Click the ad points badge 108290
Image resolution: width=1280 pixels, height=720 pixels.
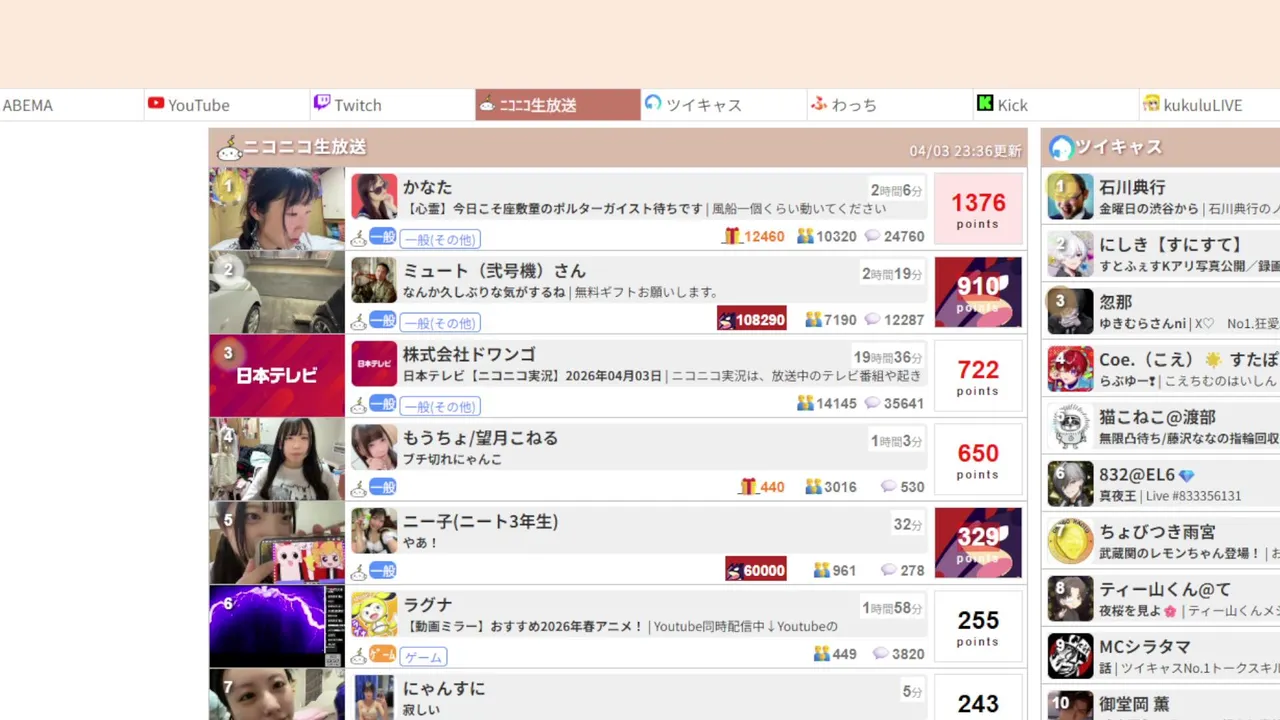pos(752,319)
